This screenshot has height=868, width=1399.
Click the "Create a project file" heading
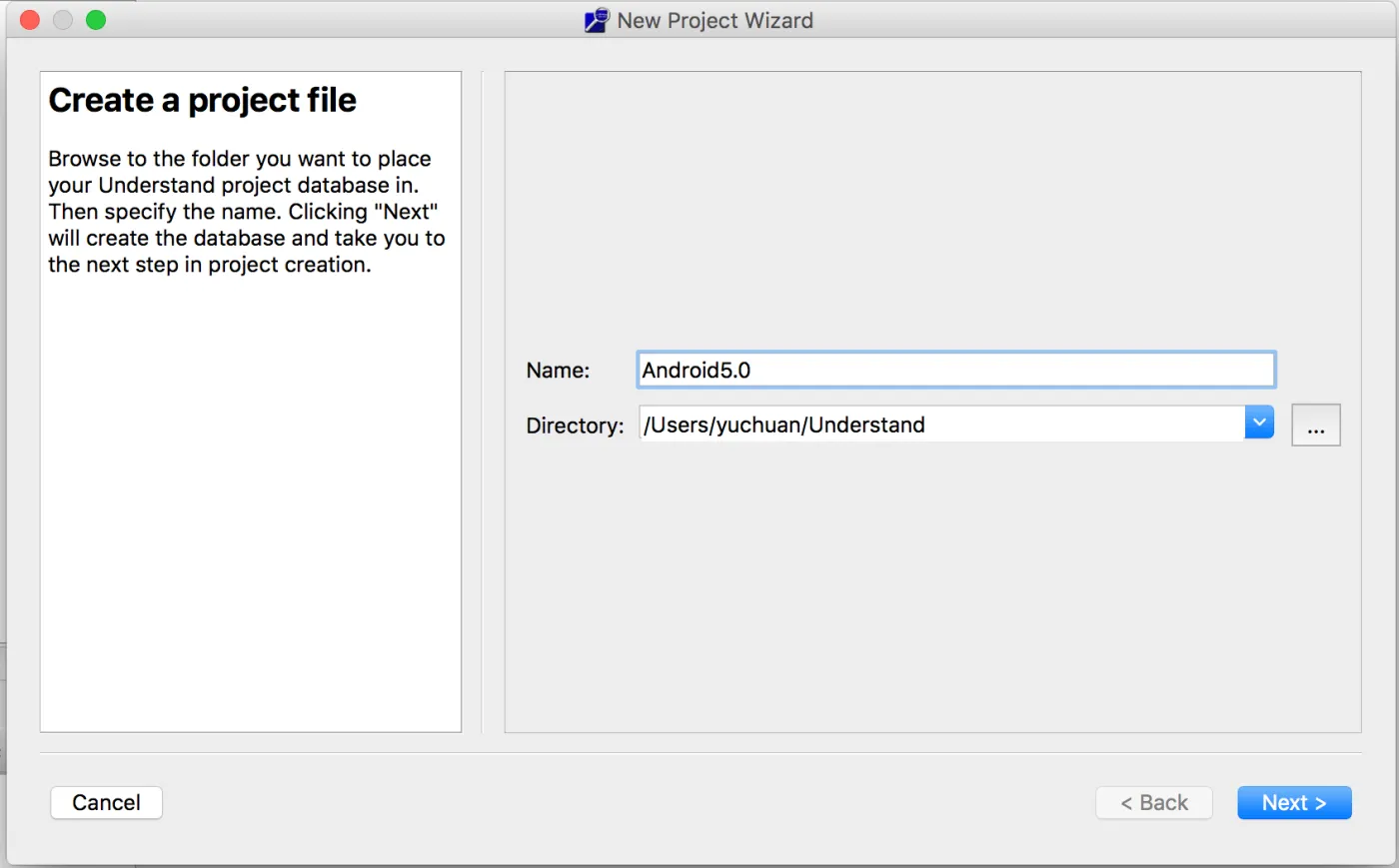click(x=202, y=100)
